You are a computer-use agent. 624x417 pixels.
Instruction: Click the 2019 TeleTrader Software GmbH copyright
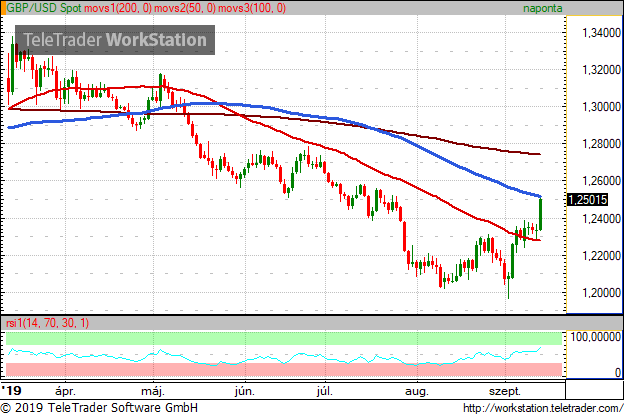point(99,408)
